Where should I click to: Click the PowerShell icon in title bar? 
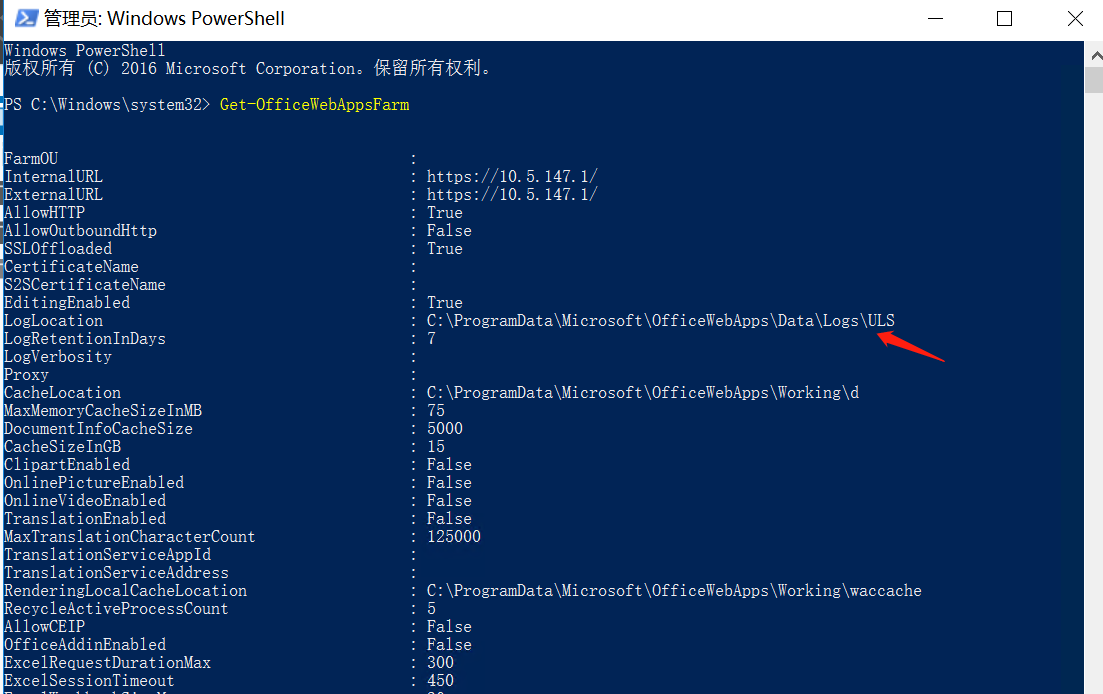(26, 18)
